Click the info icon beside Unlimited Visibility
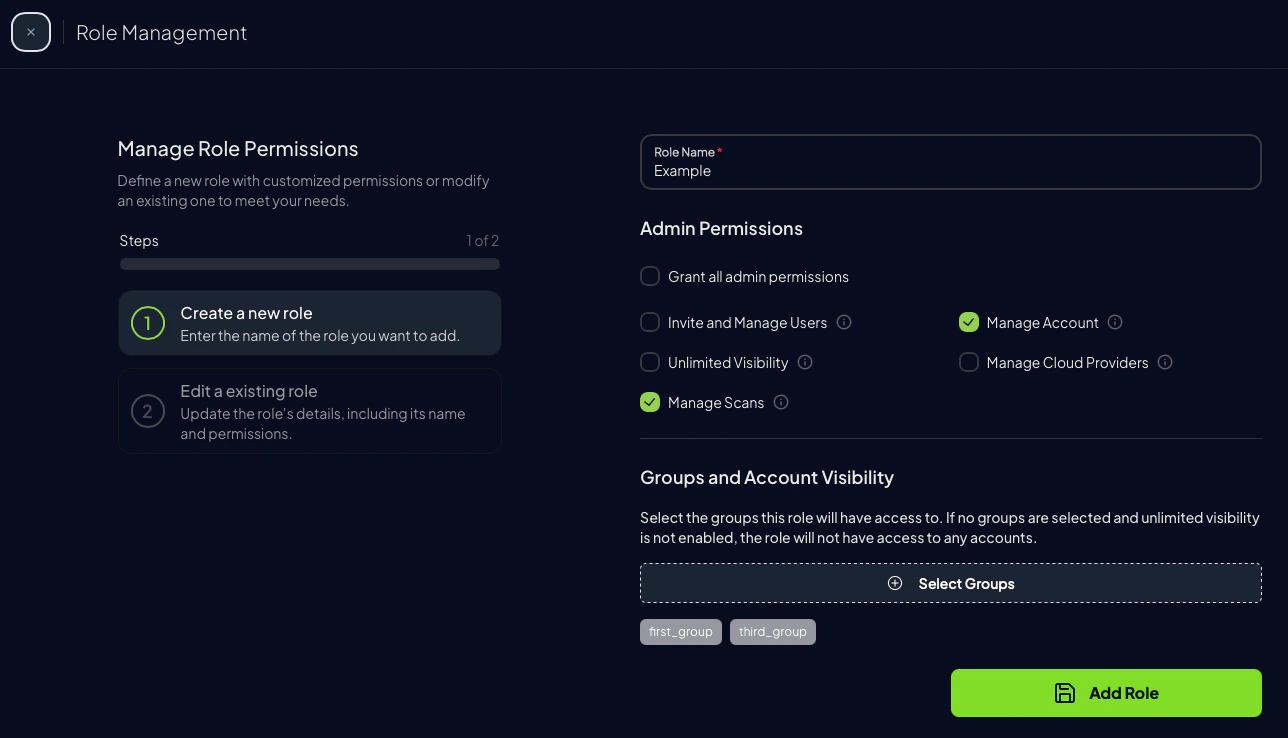The height and width of the screenshot is (738, 1288). tap(805, 362)
